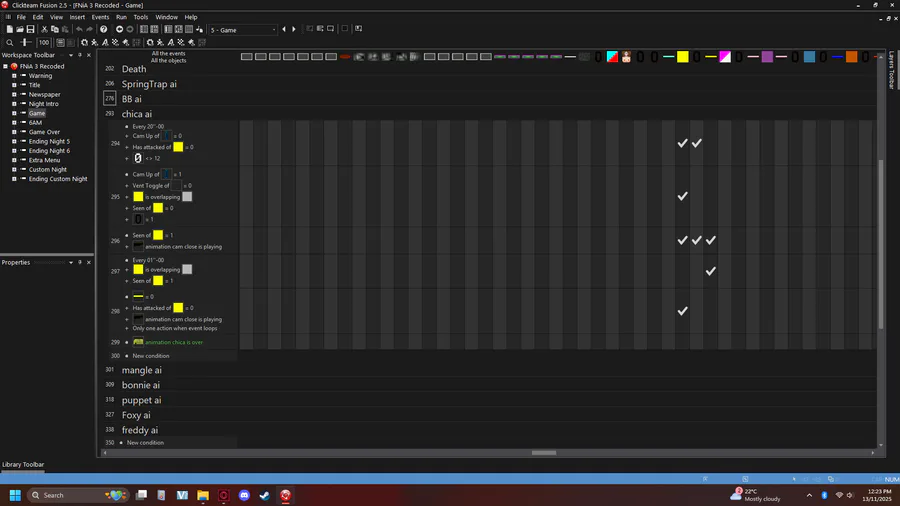Open the Window menu
The width and height of the screenshot is (900, 506).
point(166,17)
